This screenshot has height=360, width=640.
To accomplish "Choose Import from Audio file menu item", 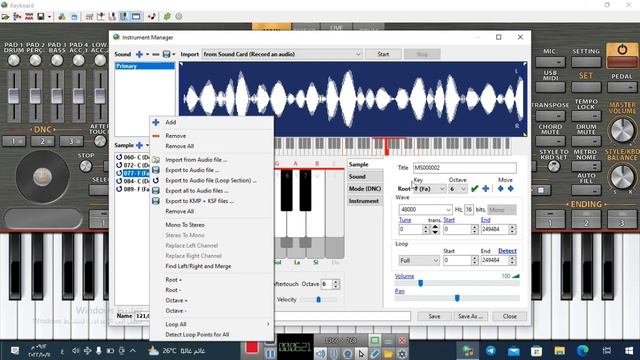I will point(211,160).
